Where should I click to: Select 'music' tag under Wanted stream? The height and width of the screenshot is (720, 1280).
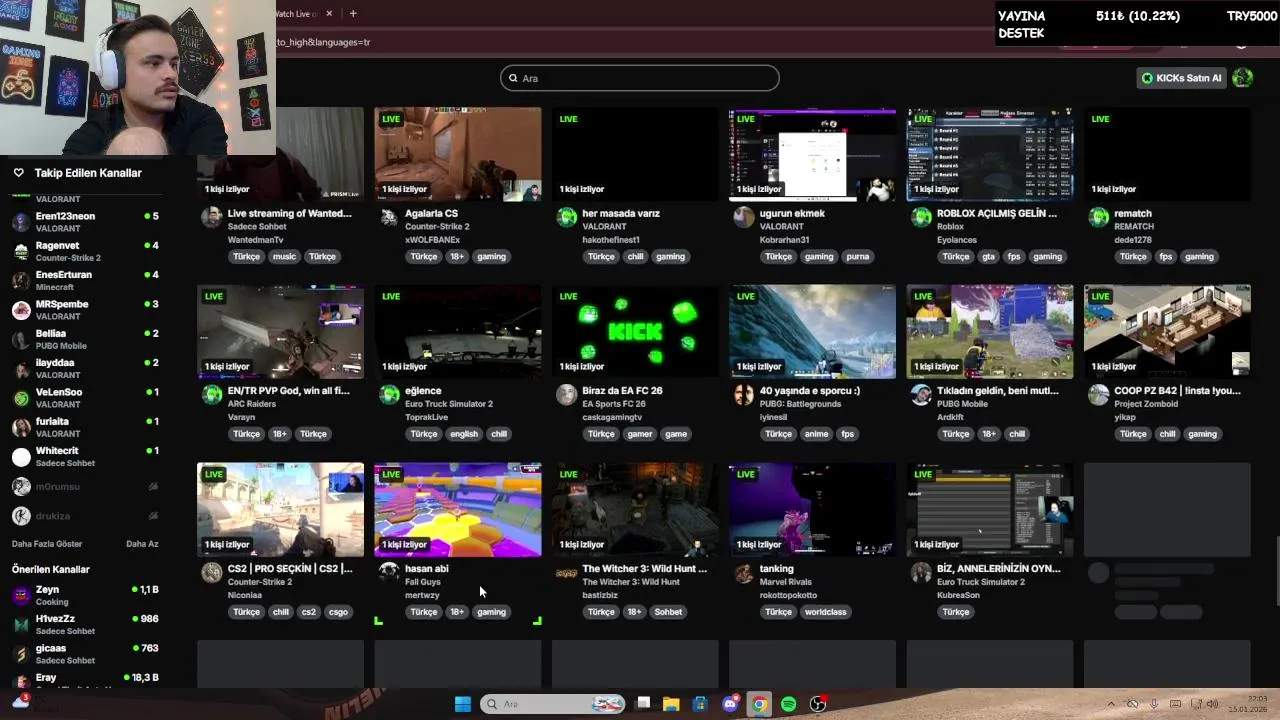pos(284,256)
